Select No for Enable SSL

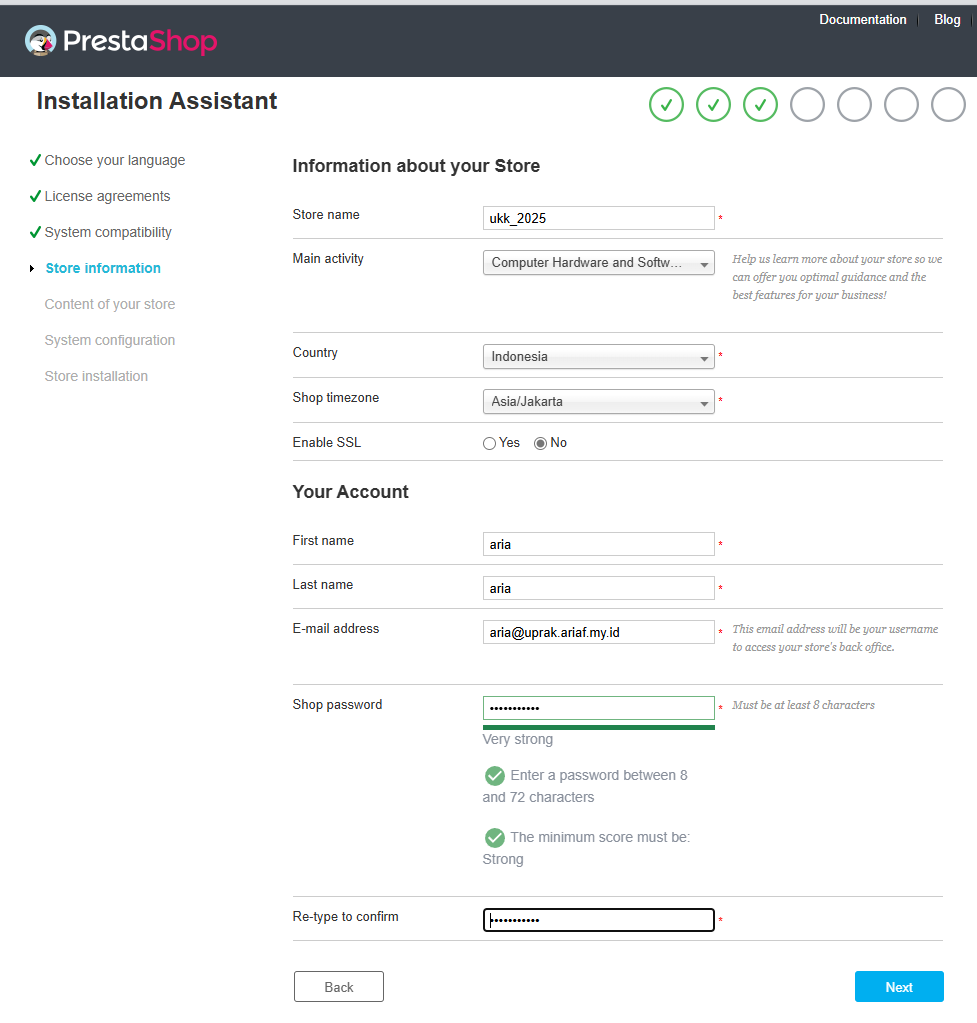(x=540, y=444)
